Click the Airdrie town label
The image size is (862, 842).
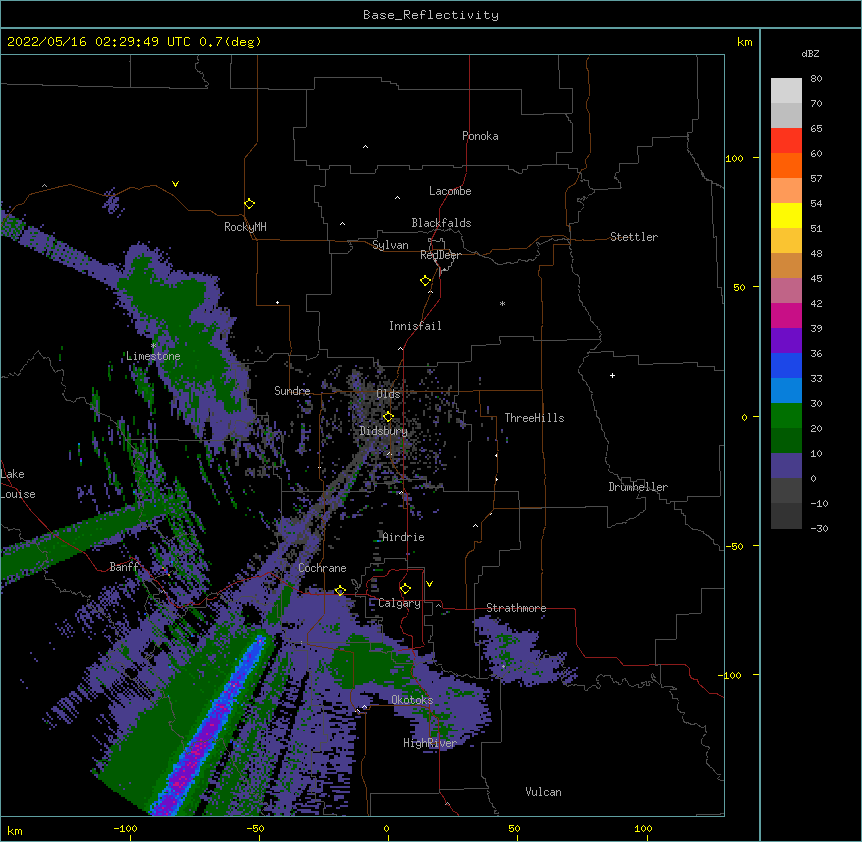click(403, 537)
